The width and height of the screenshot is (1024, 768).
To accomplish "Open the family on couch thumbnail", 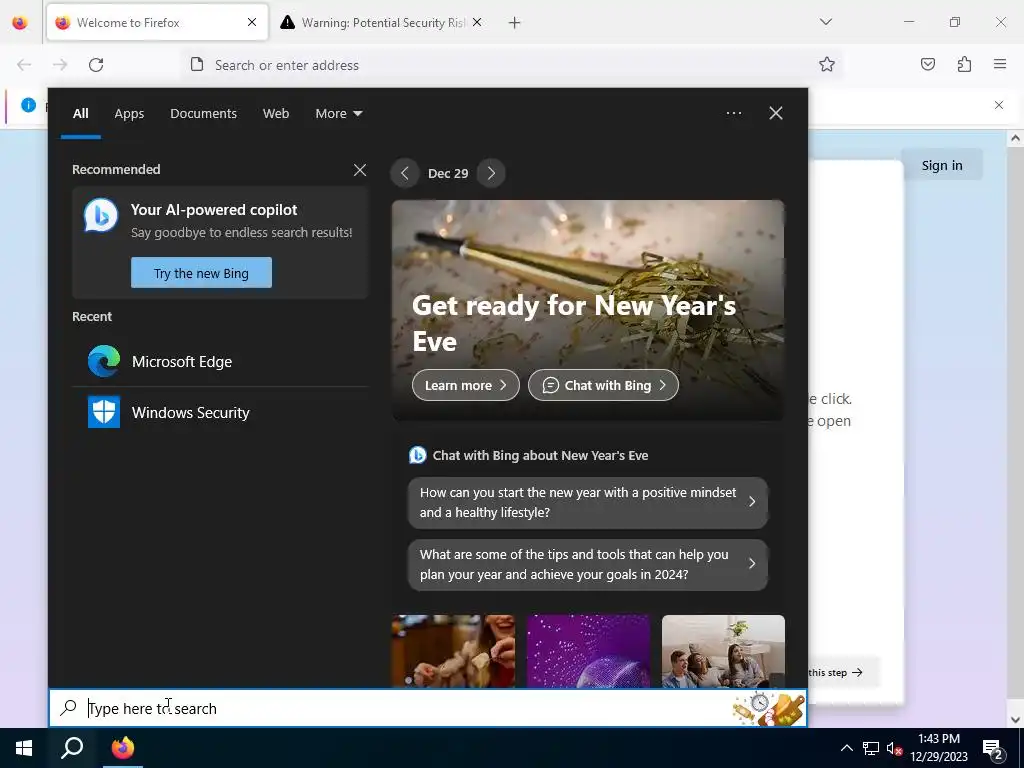I will (723, 651).
